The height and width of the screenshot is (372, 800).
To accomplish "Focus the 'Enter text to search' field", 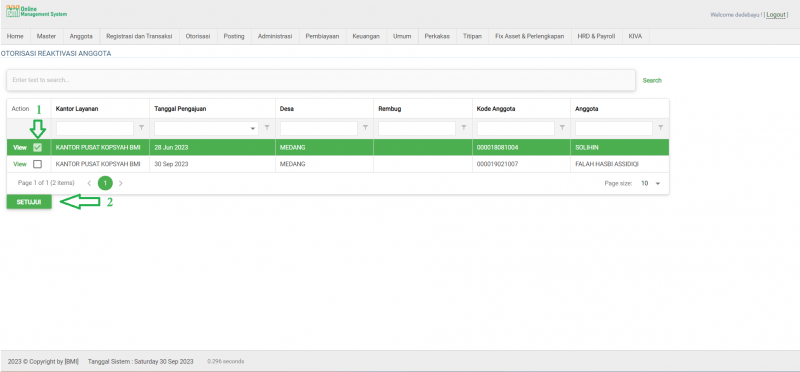I will [321, 80].
